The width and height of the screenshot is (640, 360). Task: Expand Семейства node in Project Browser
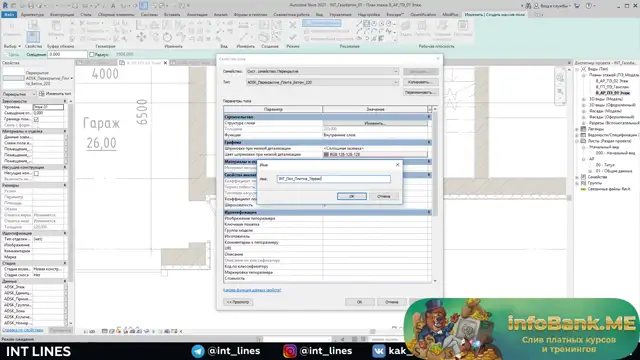[577, 177]
